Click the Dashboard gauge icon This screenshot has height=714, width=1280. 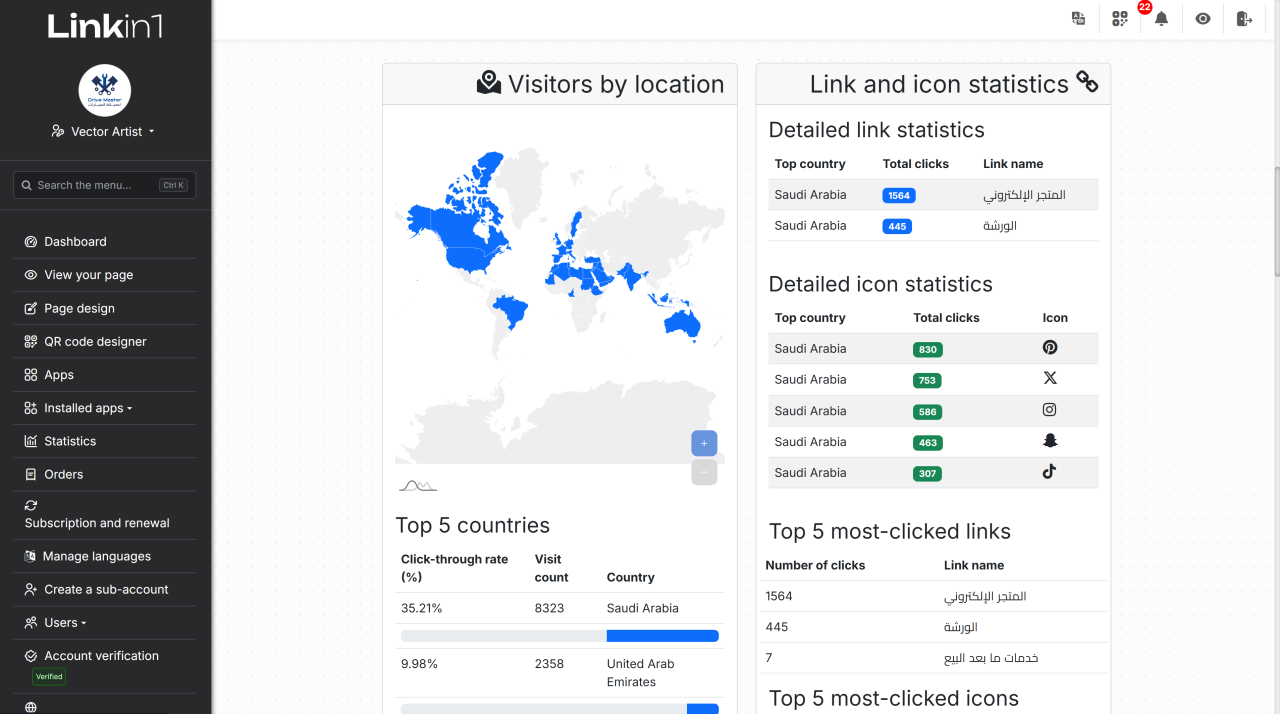31,241
